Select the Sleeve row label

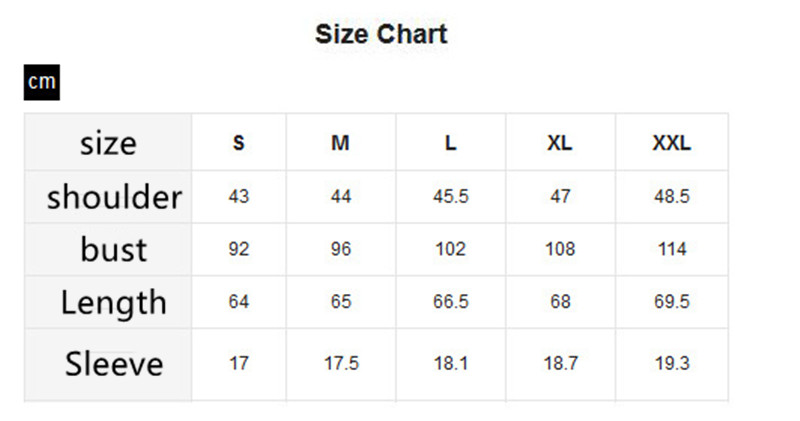114,363
